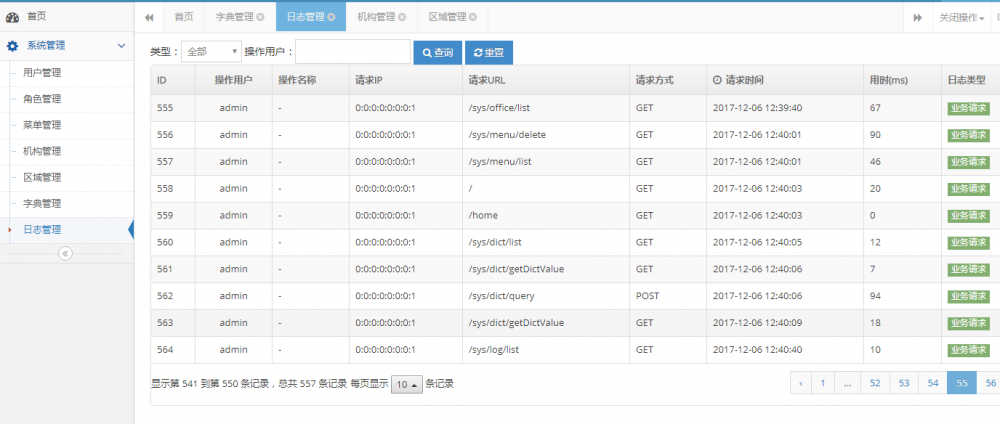
Task: Go to page 52
Action: (x=875, y=383)
